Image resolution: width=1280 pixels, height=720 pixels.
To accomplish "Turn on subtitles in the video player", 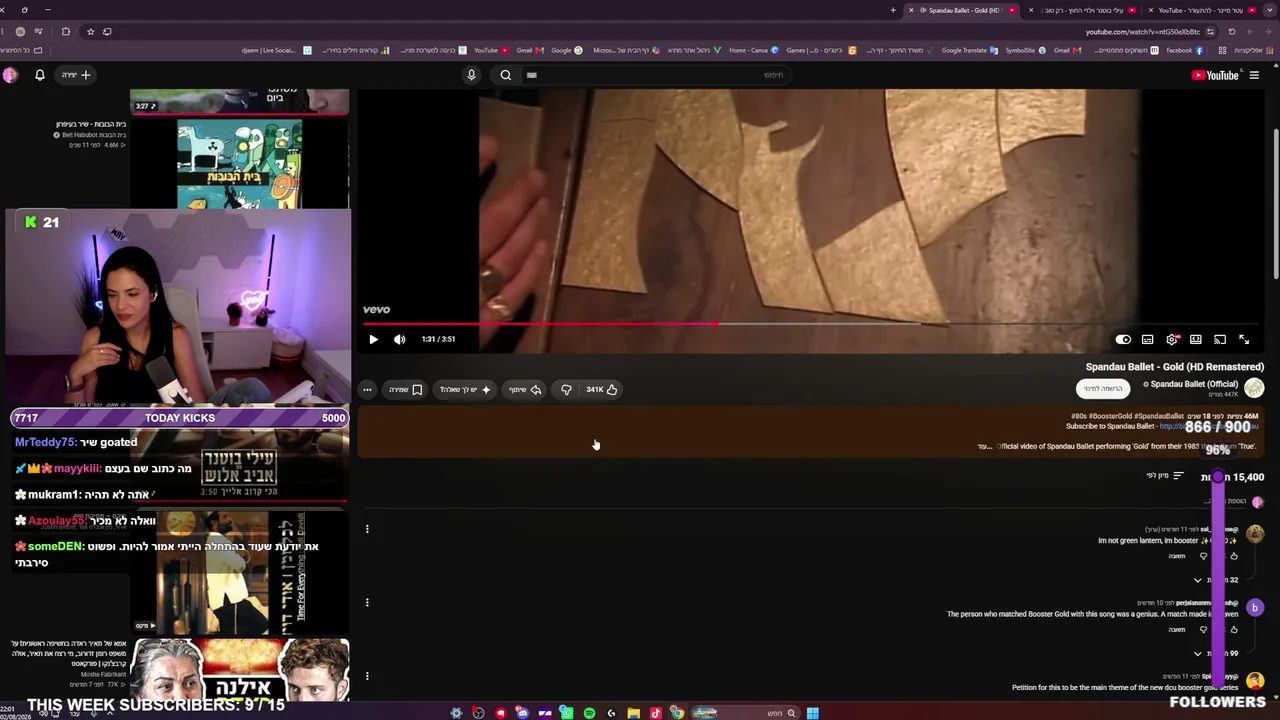I will point(1147,340).
